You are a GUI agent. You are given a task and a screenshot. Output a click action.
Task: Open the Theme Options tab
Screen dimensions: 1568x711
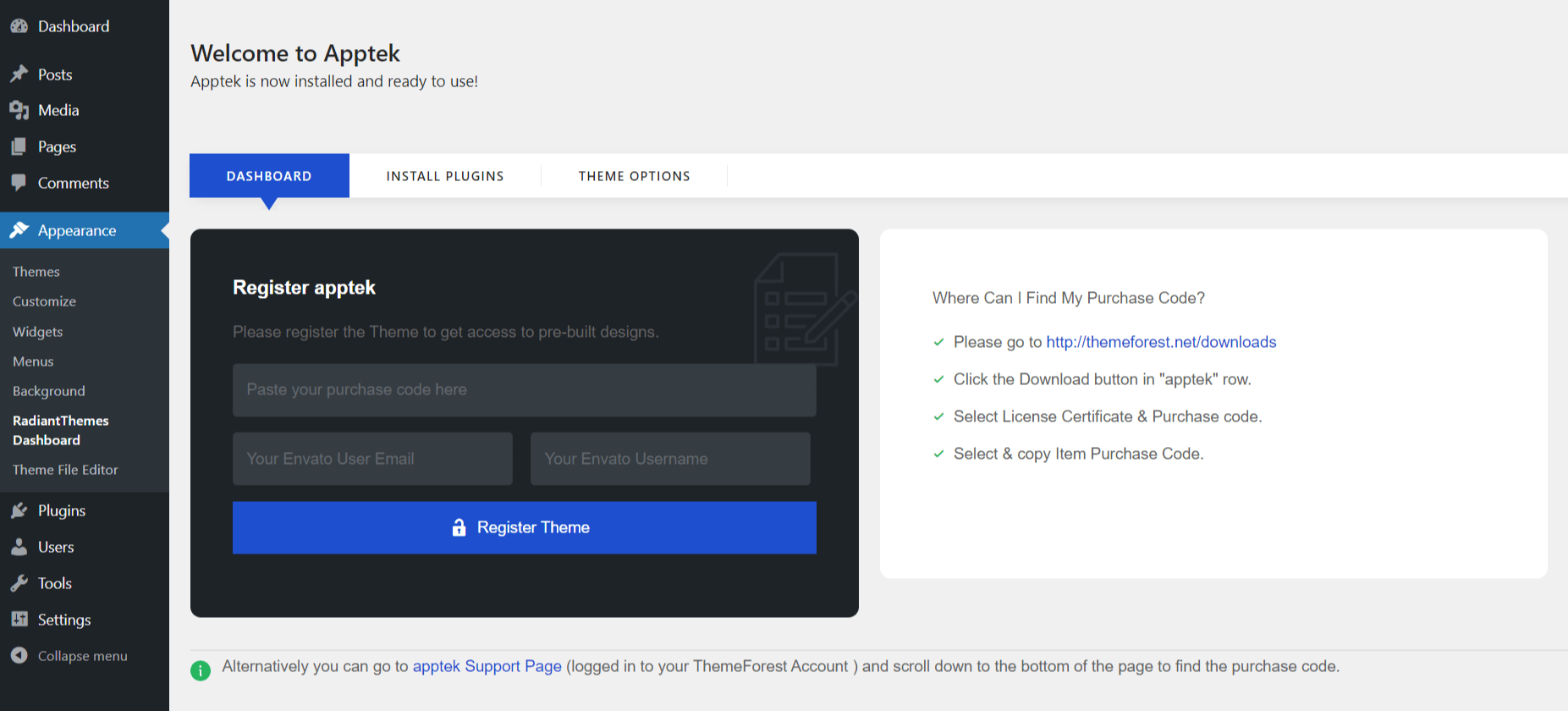tap(634, 176)
